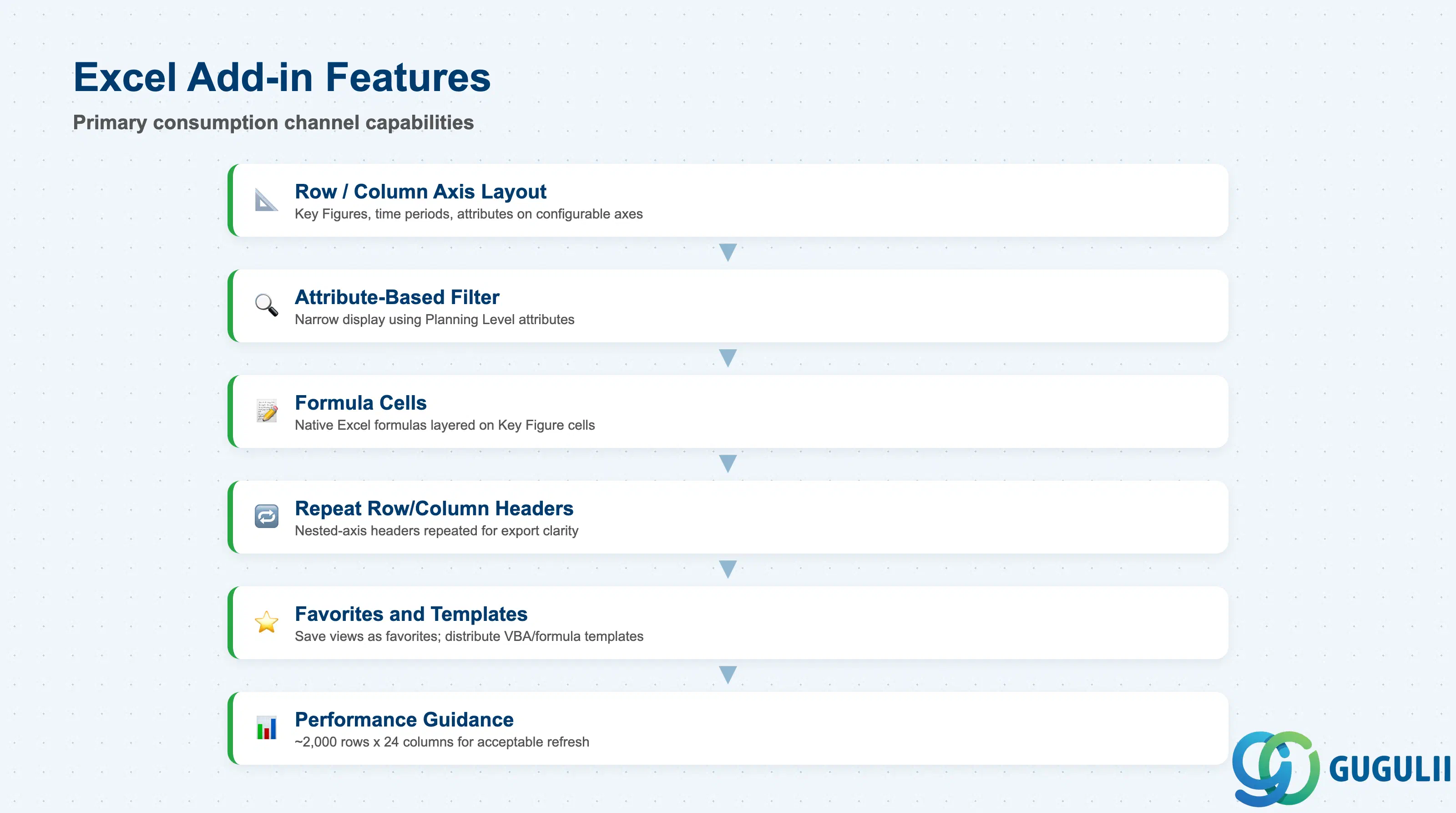Click the repeat arrows icon

[x=266, y=517]
